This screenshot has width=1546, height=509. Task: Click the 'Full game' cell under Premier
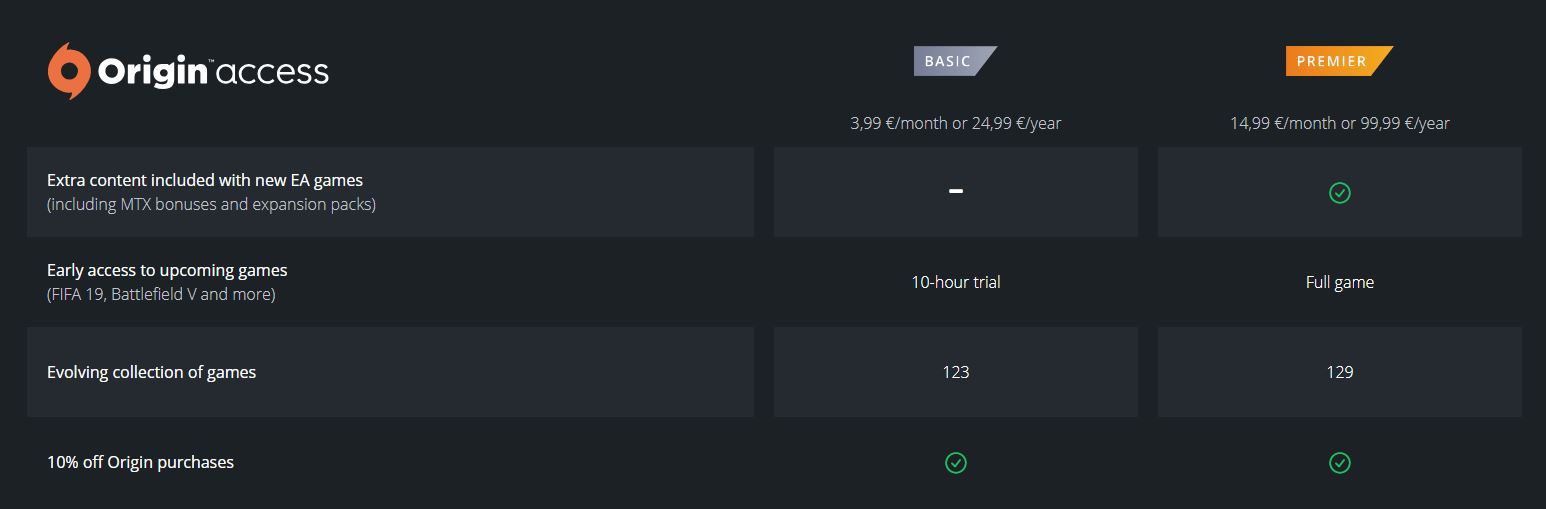pos(1340,282)
